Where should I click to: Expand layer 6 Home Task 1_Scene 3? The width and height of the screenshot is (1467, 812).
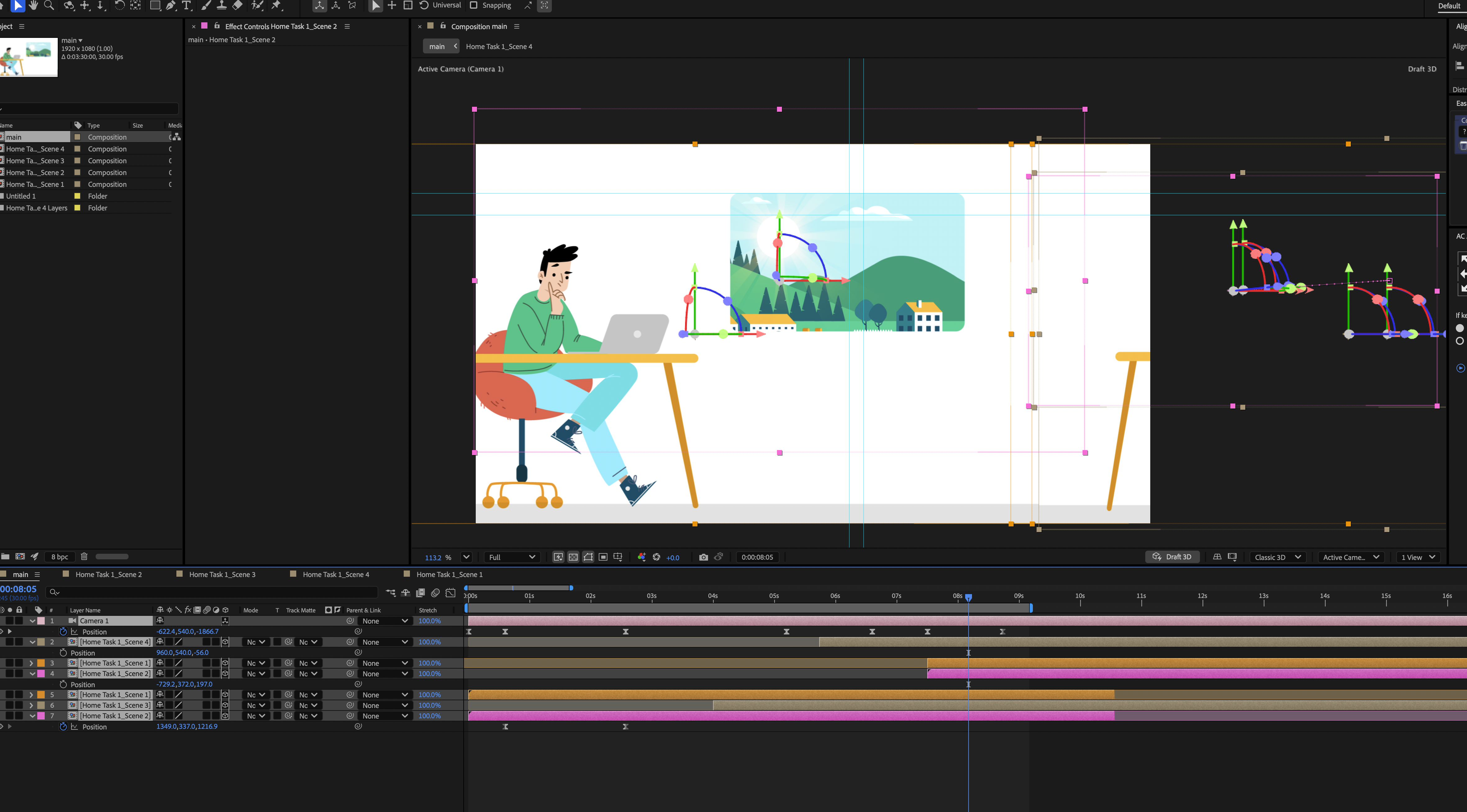coord(31,706)
